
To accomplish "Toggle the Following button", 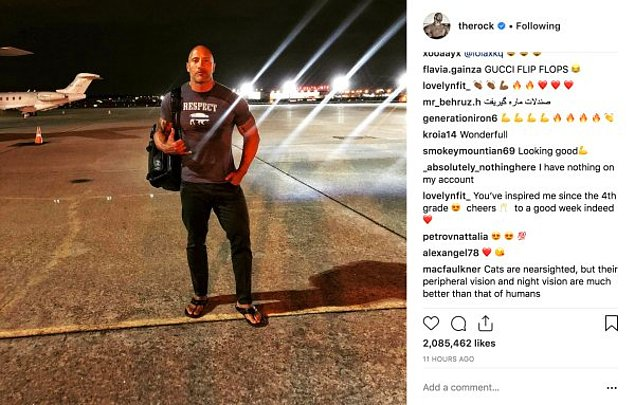I will click(x=538, y=26).
